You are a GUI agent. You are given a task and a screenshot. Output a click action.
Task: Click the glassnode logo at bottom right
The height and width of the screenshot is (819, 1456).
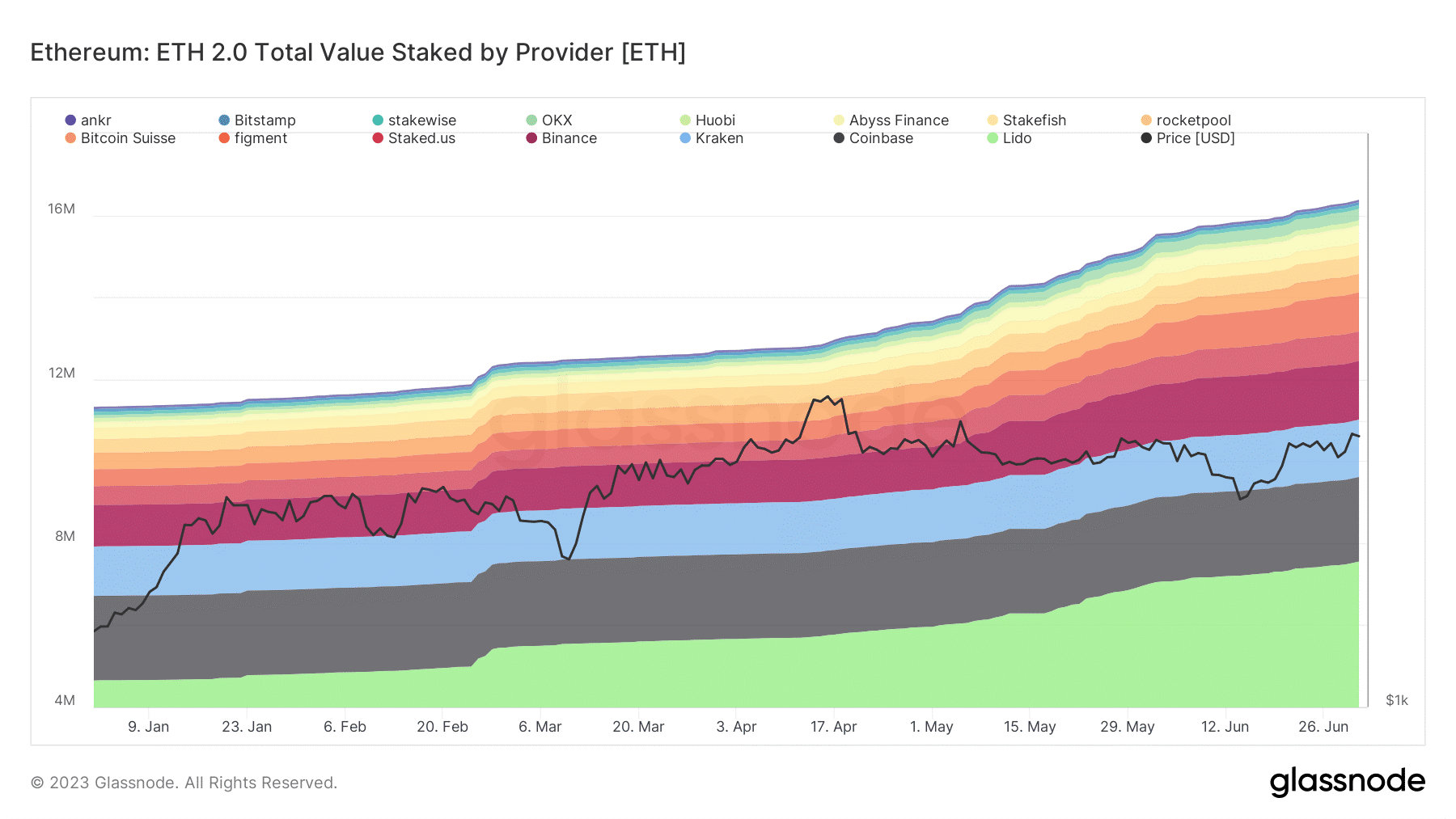click(x=1348, y=782)
